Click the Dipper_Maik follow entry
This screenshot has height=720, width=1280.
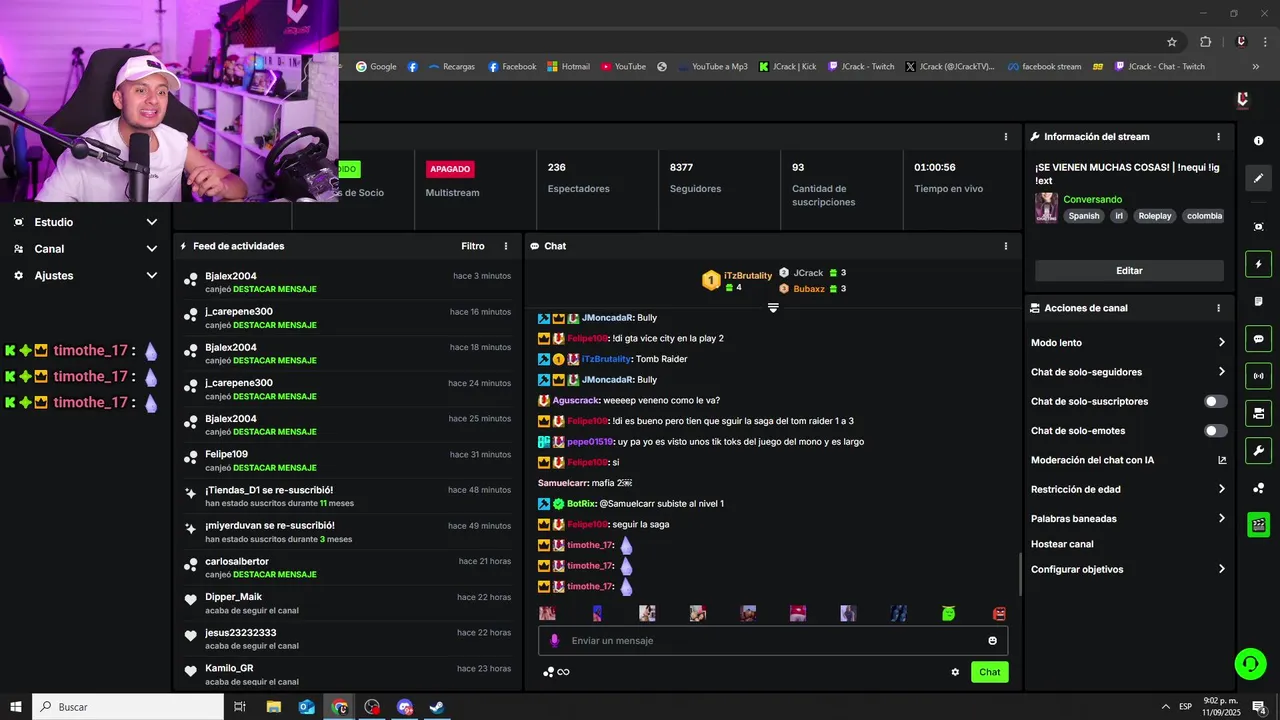[348, 603]
